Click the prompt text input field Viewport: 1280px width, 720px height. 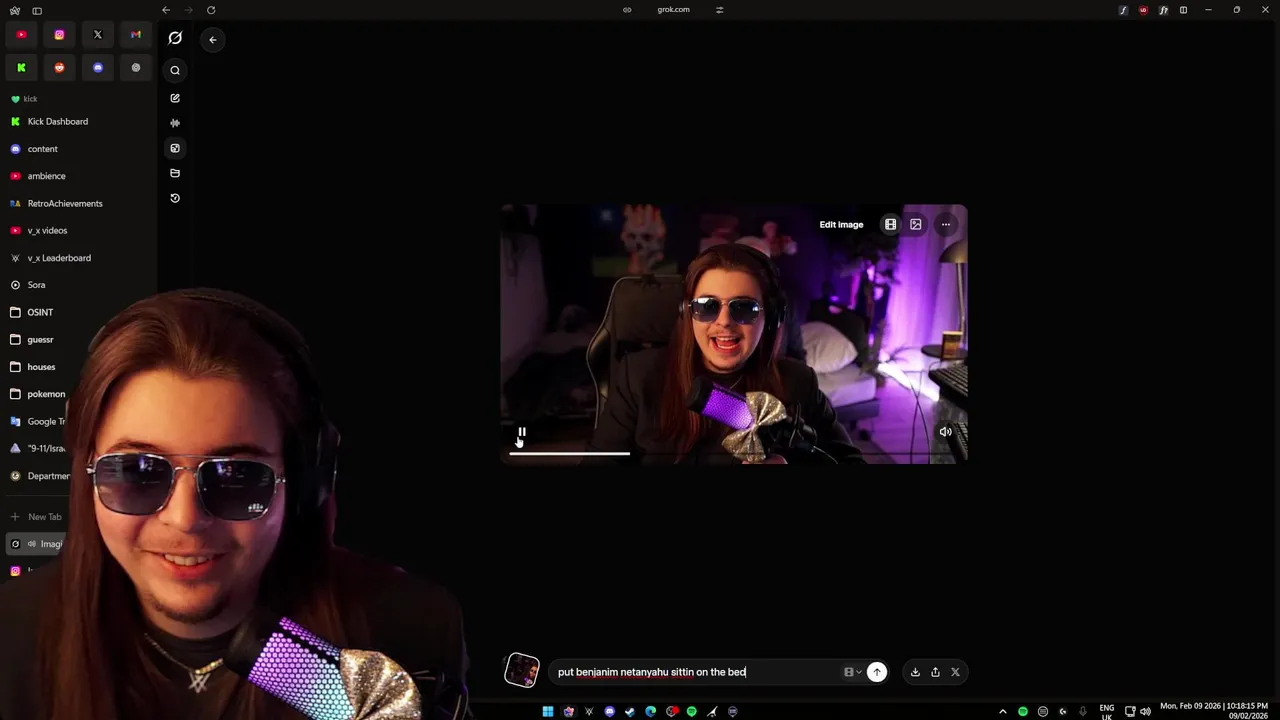tap(697, 672)
